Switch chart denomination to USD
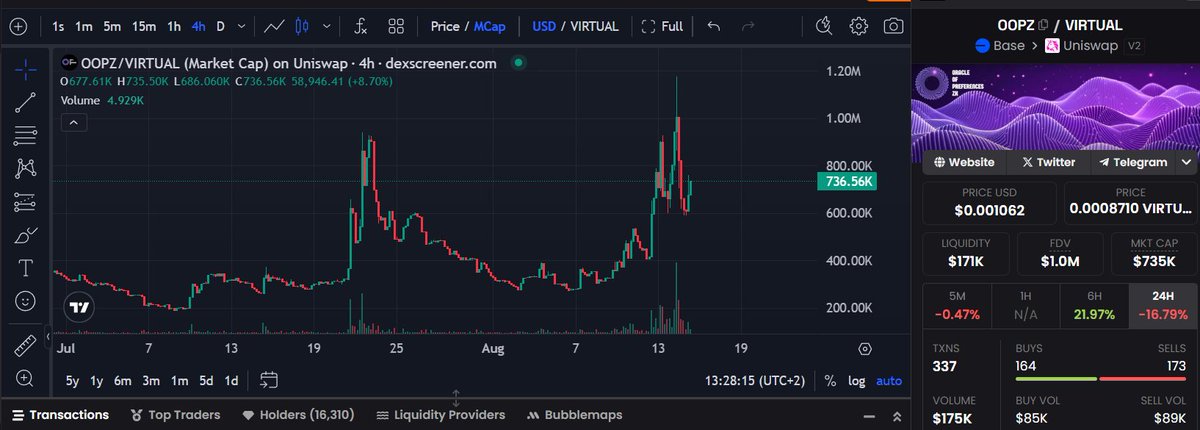The height and width of the screenshot is (430, 1200). 544,26
